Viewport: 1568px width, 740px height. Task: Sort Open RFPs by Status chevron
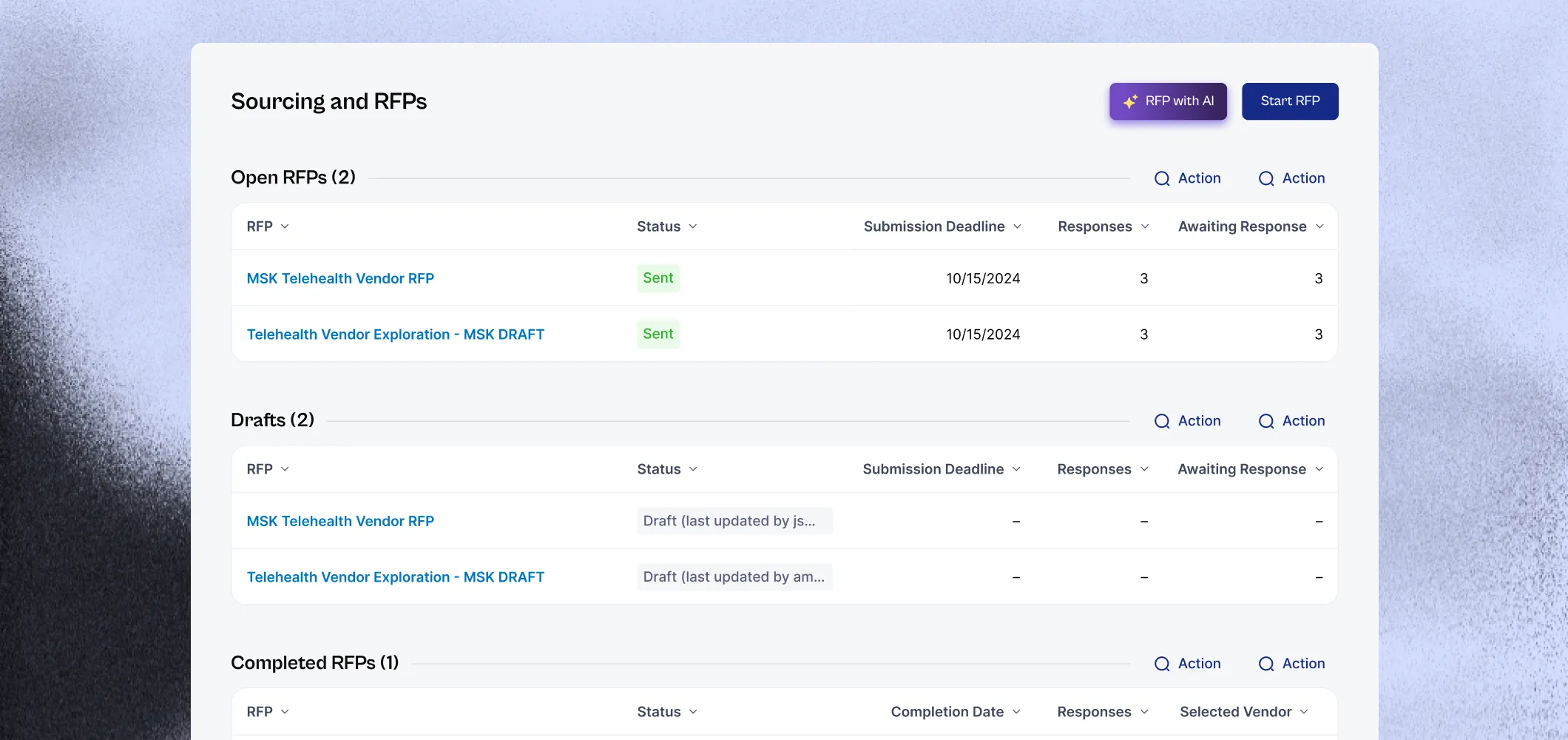tap(693, 226)
